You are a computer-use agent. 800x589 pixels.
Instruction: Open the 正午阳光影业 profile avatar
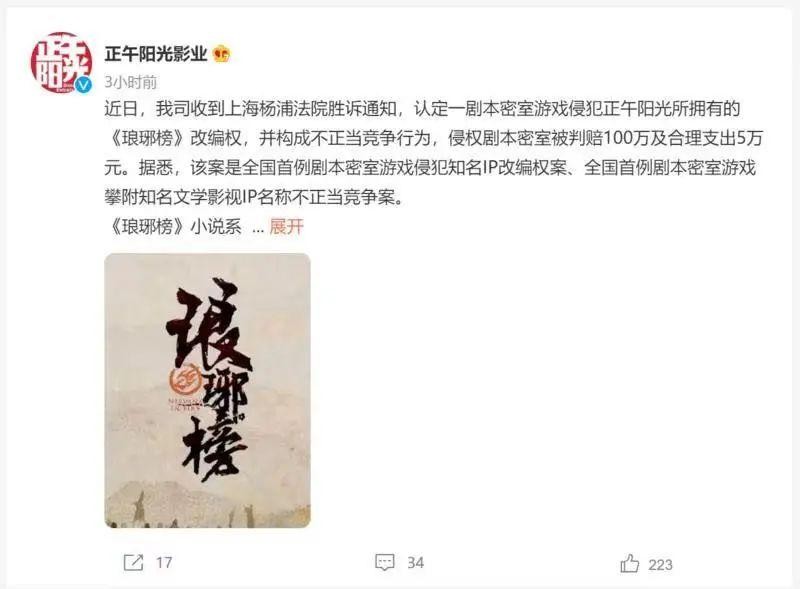(x=61, y=63)
